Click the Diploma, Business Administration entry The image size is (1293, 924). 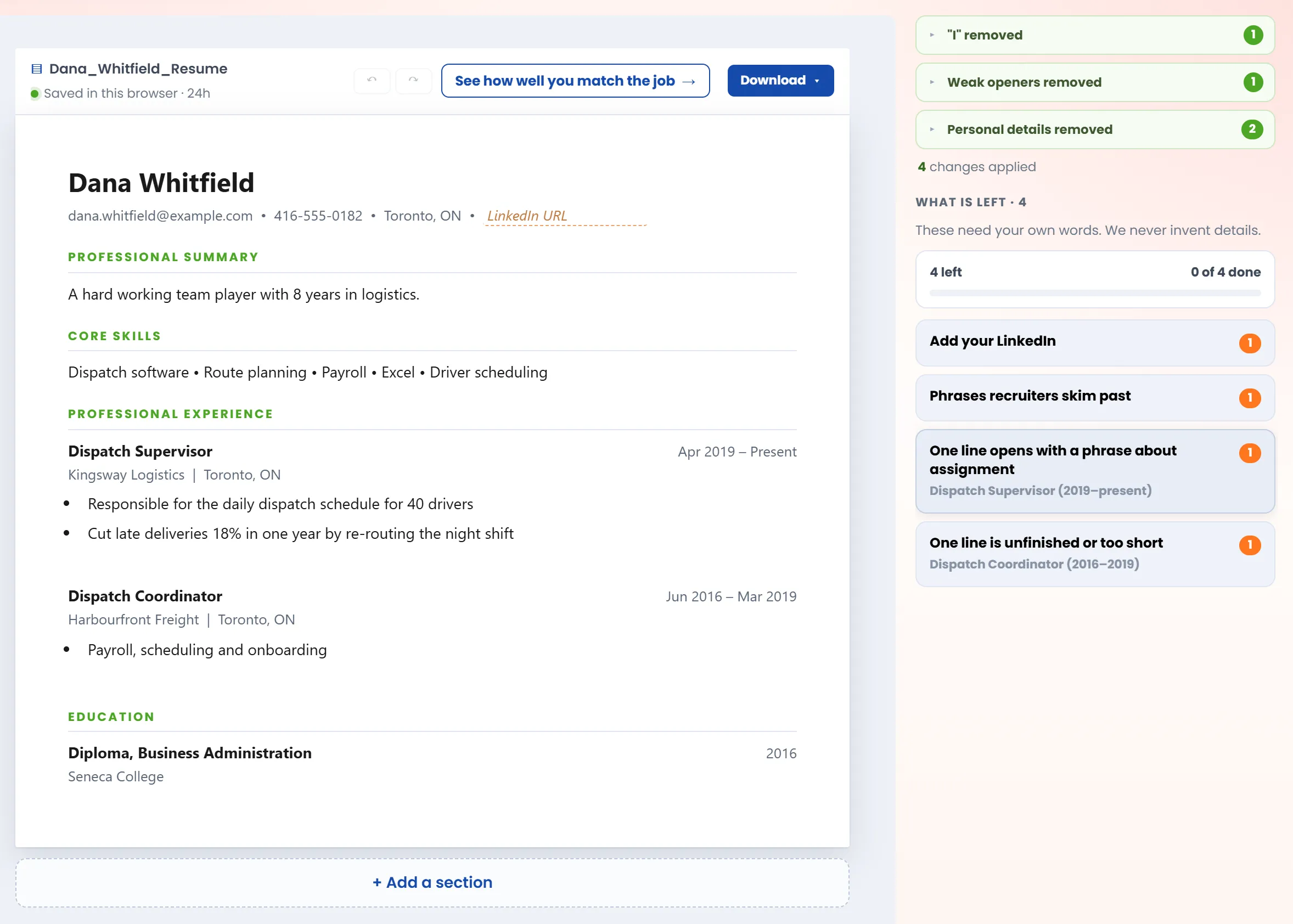189,753
